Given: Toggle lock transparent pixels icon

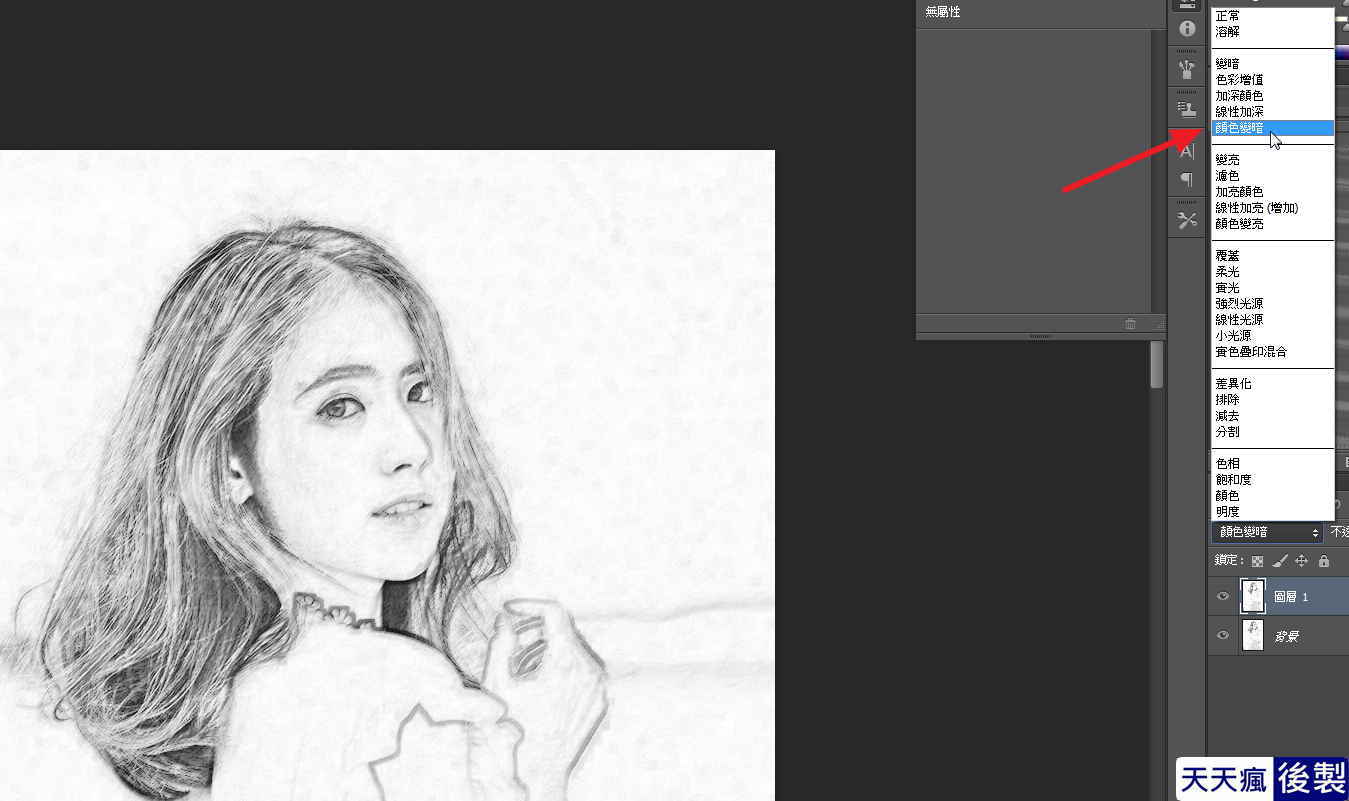Looking at the screenshot, I should point(1257,561).
